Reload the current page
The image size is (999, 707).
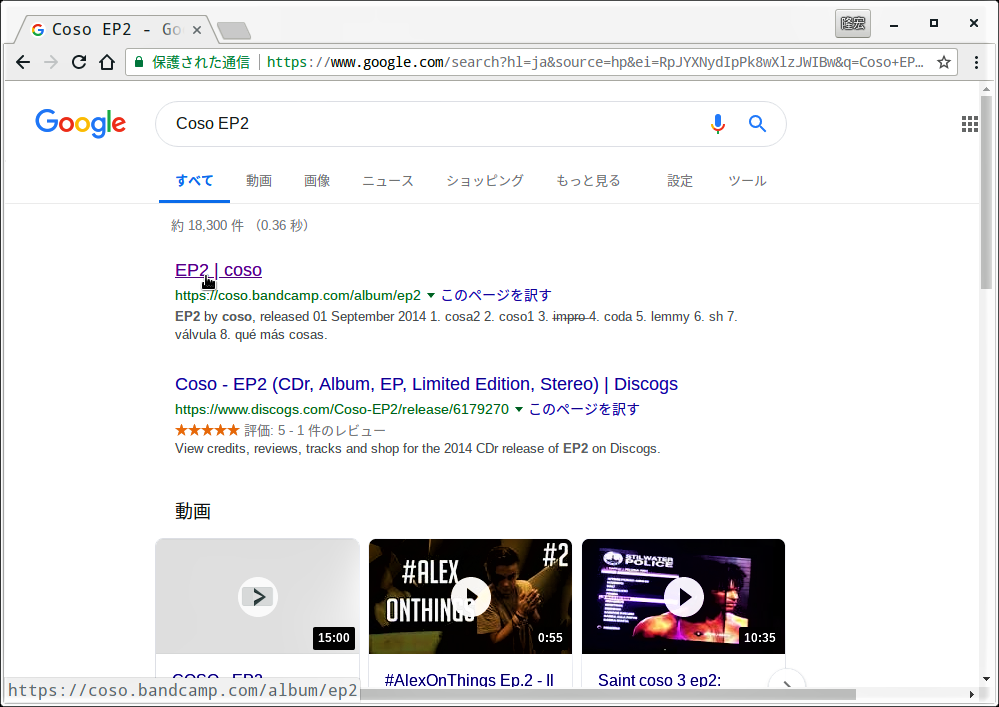click(79, 62)
